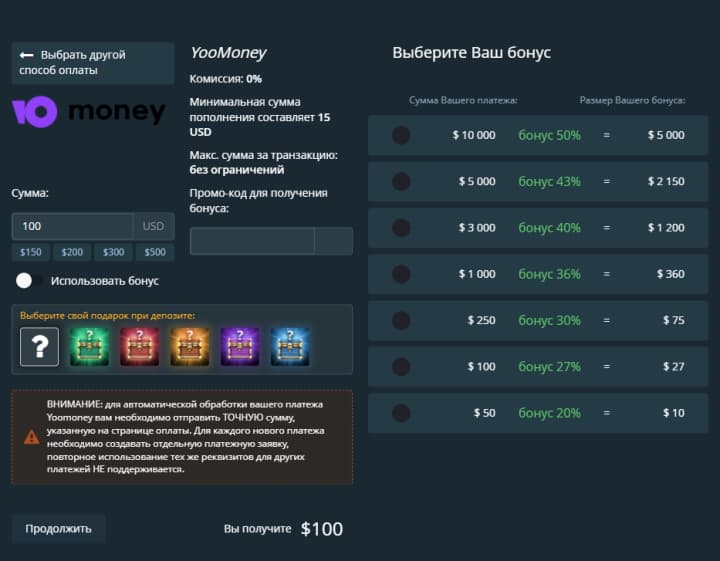Click the '$ 360' bonus amount

pos(670,274)
